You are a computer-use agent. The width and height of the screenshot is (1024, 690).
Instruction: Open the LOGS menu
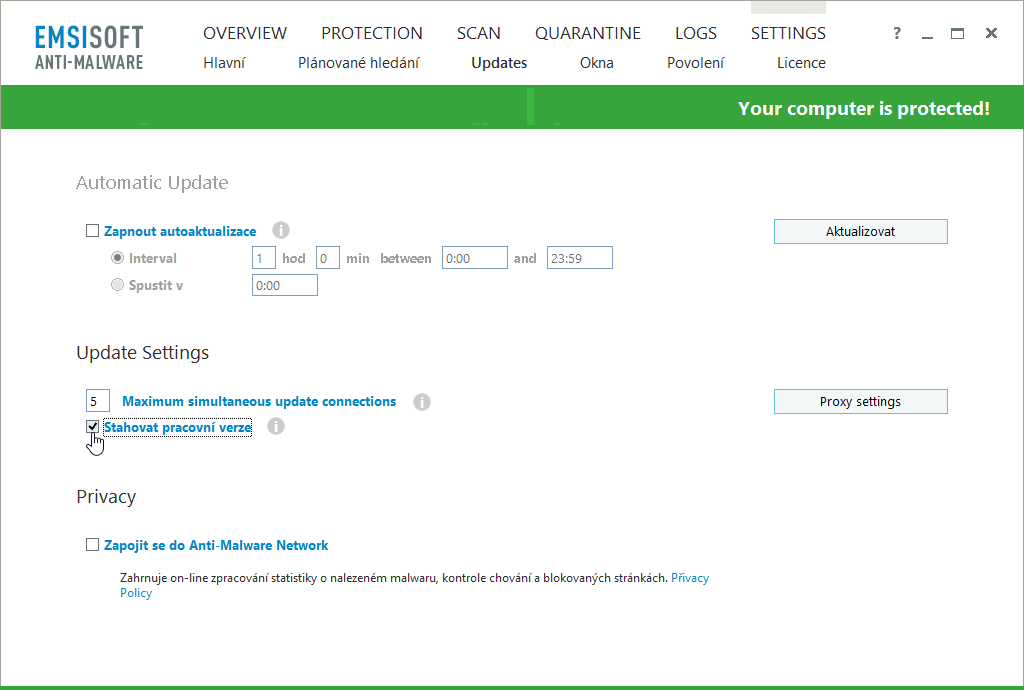(696, 33)
